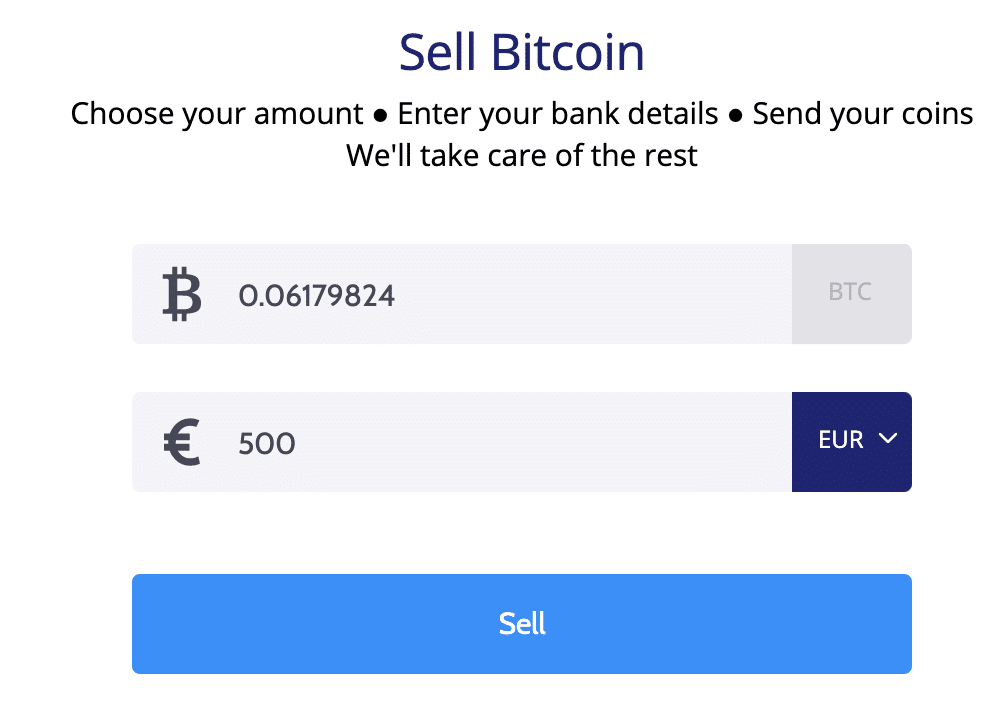This screenshot has width=988, height=702.
Task: Click the Euro symbol icon
Action: pos(182,442)
